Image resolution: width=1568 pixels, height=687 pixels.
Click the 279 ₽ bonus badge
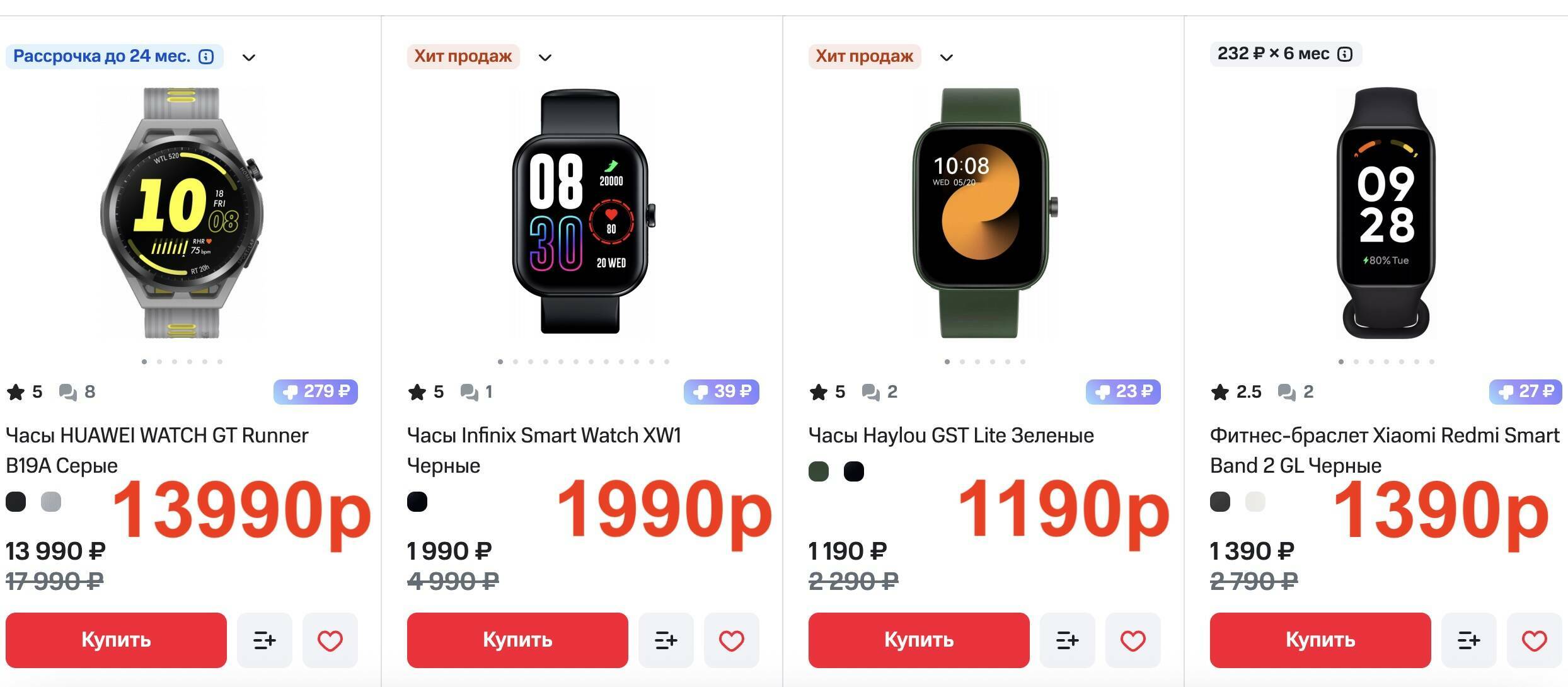point(315,391)
